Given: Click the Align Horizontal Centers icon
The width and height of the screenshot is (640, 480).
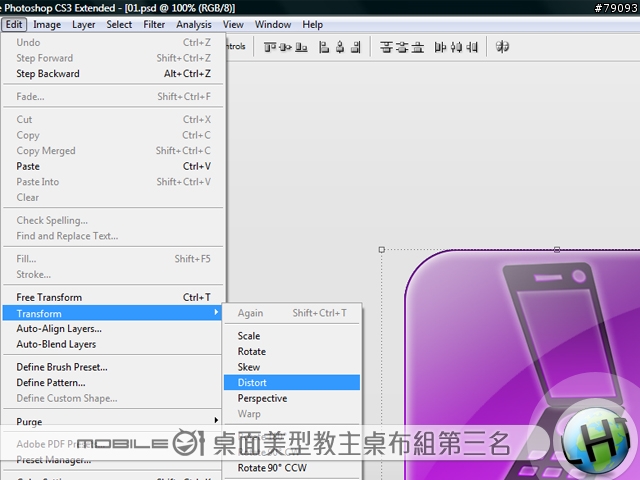Looking at the screenshot, I should pos(340,47).
